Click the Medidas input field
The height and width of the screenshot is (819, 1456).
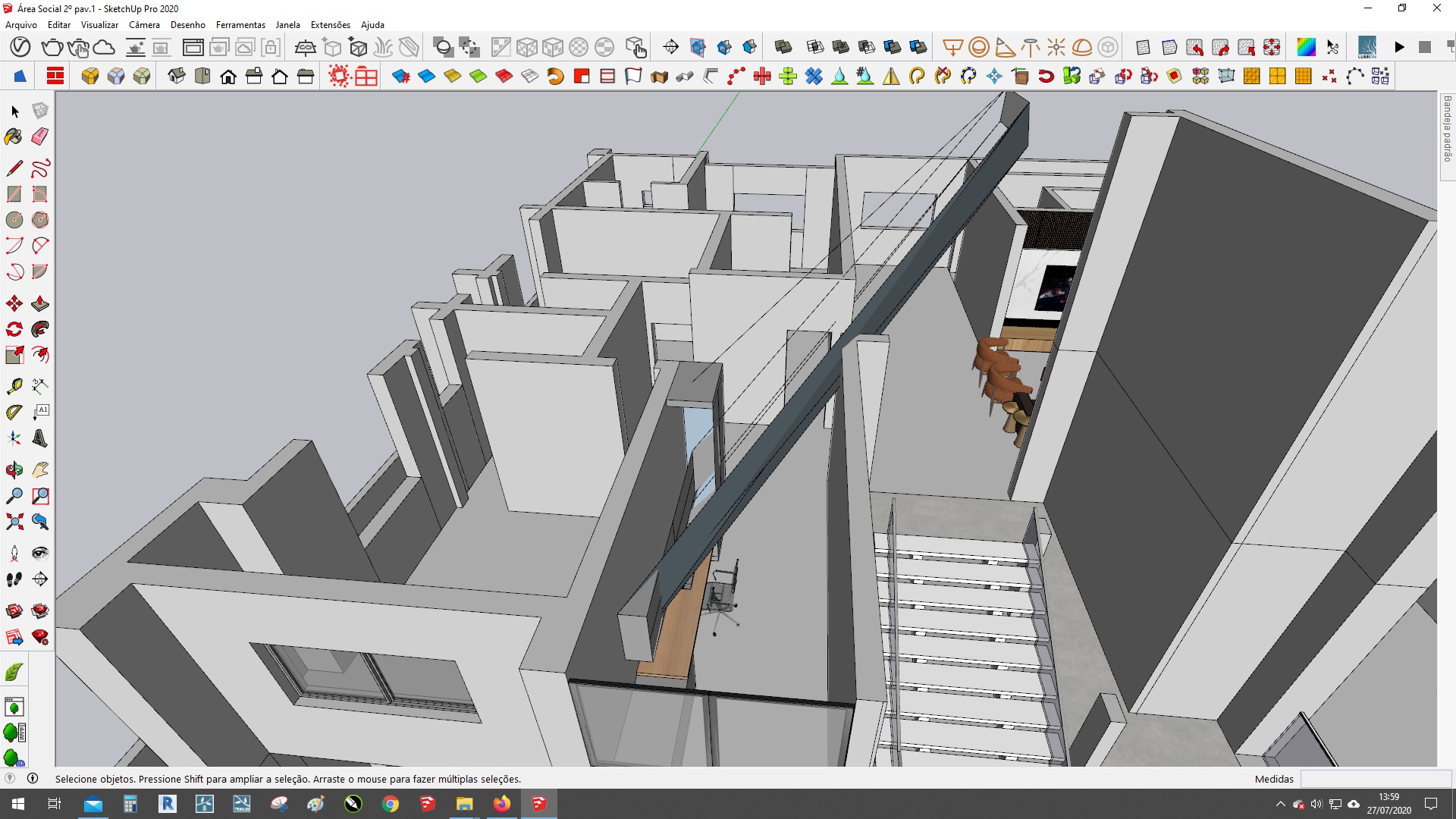(1375, 779)
